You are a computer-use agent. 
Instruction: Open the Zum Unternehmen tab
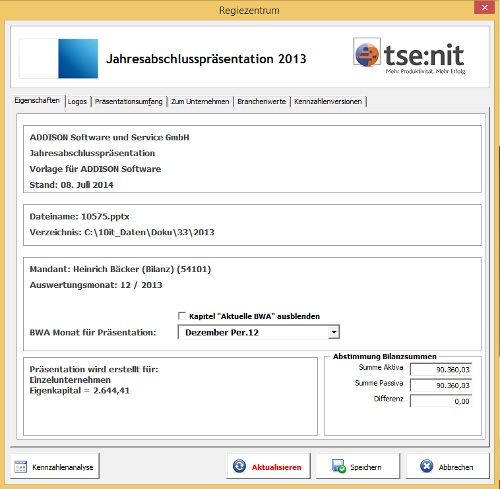tap(200, 101)
